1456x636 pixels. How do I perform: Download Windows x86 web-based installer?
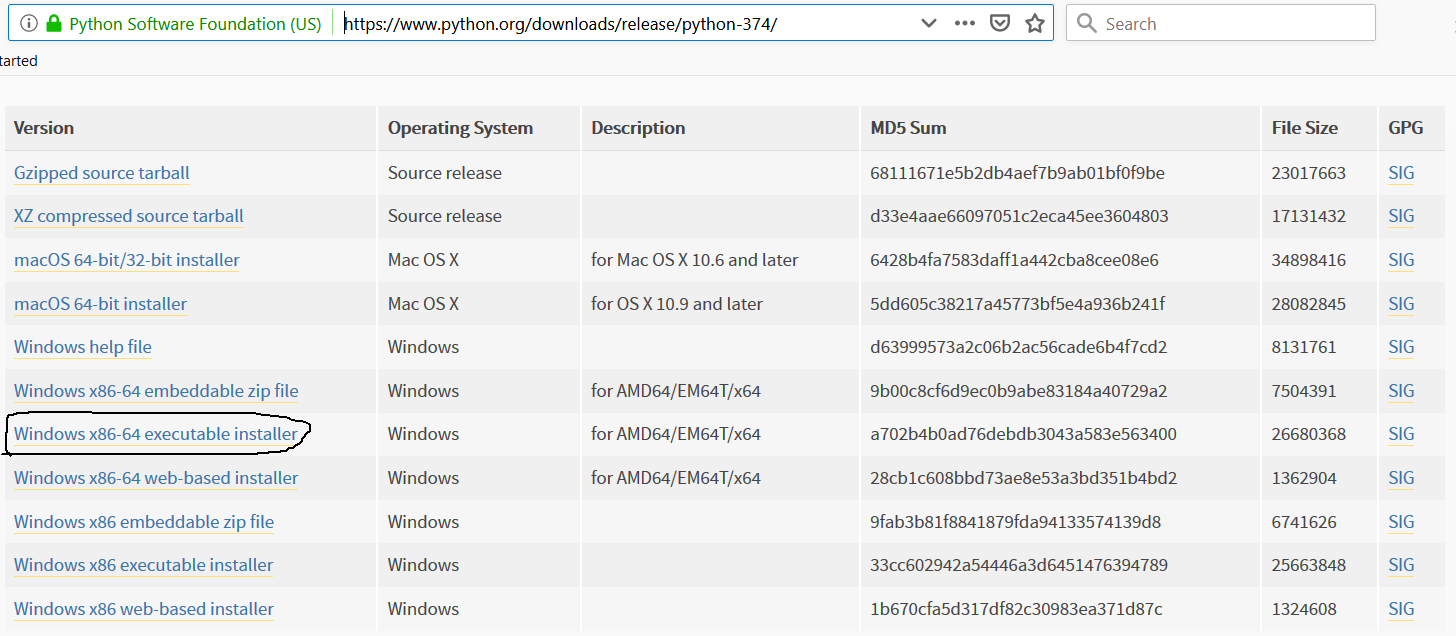tap(144, 609)
